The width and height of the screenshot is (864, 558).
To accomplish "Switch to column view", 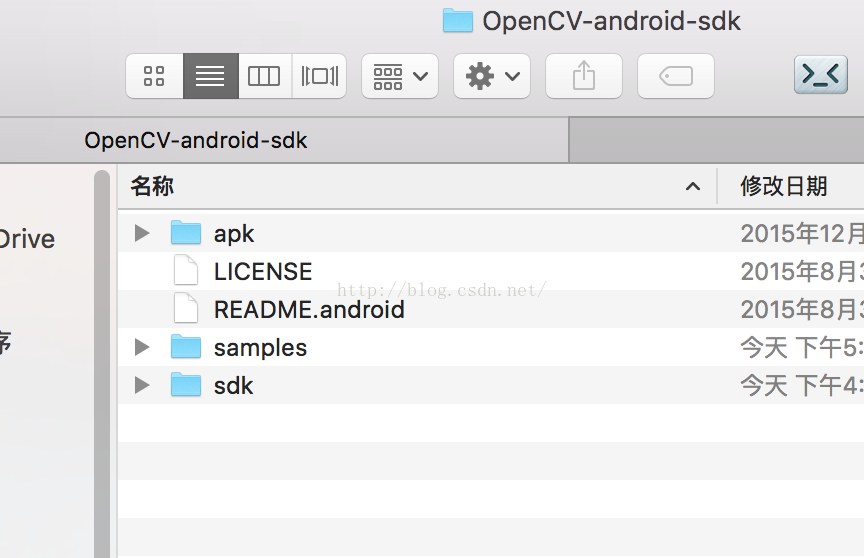I will pyautogui.click(x=264, y=76).
